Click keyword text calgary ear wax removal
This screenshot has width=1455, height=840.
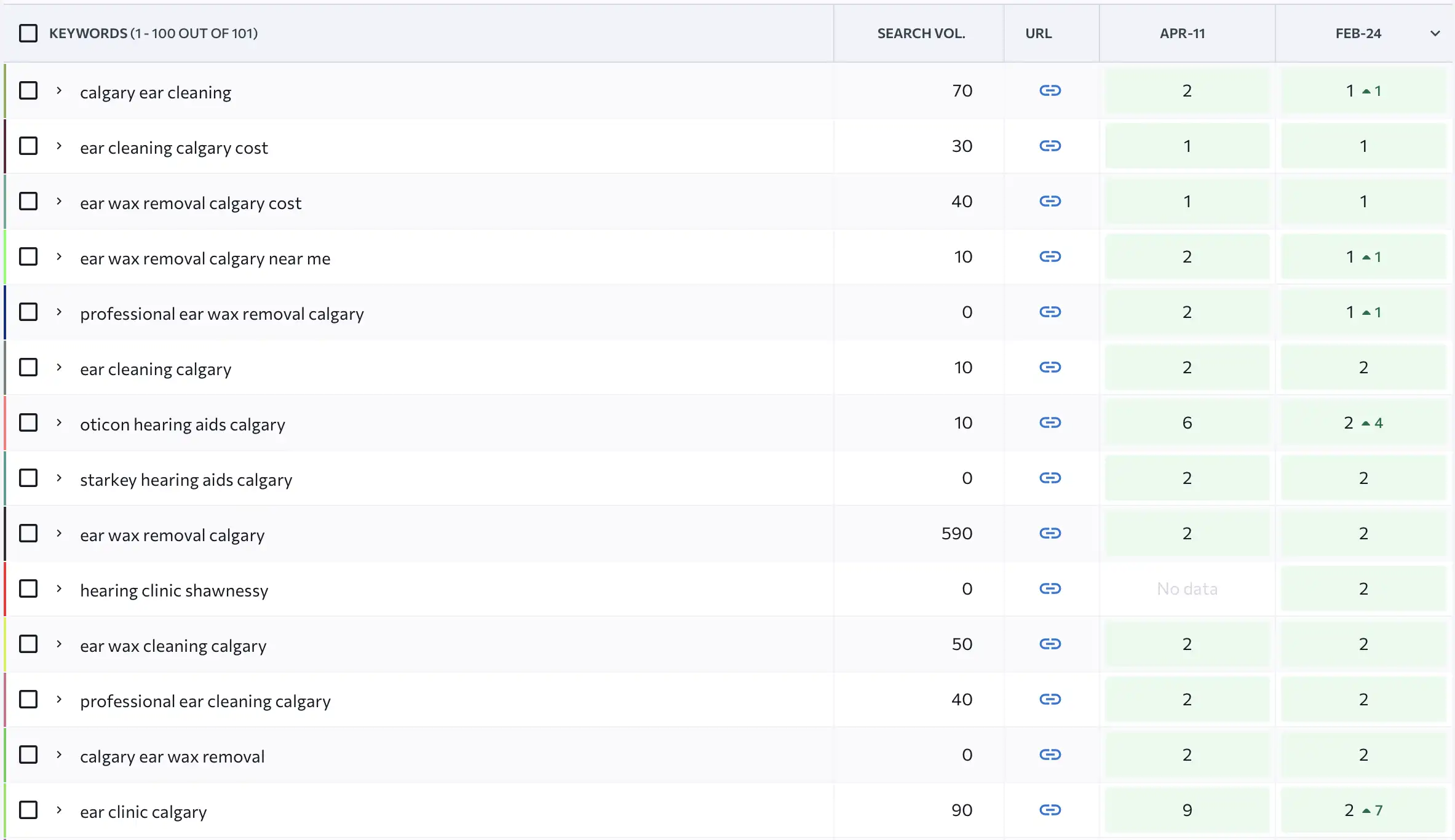tap(172, 756)
